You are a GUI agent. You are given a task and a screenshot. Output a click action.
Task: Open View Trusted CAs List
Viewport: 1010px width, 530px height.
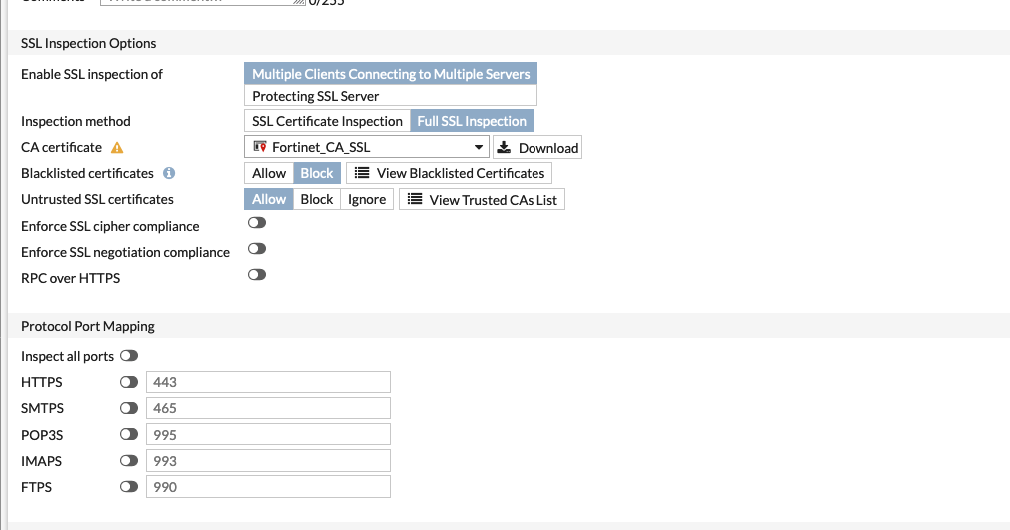[482, 200]
